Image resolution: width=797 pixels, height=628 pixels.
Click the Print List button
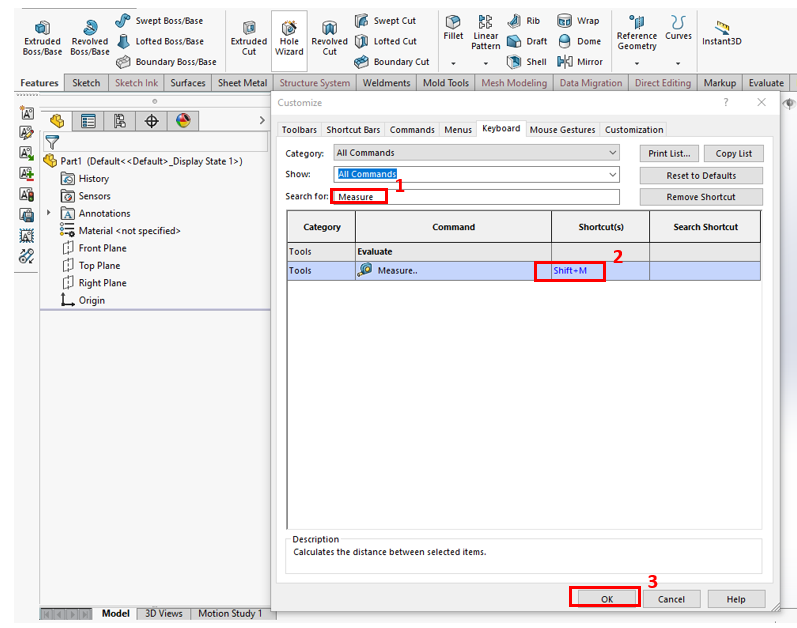point(669,153)
